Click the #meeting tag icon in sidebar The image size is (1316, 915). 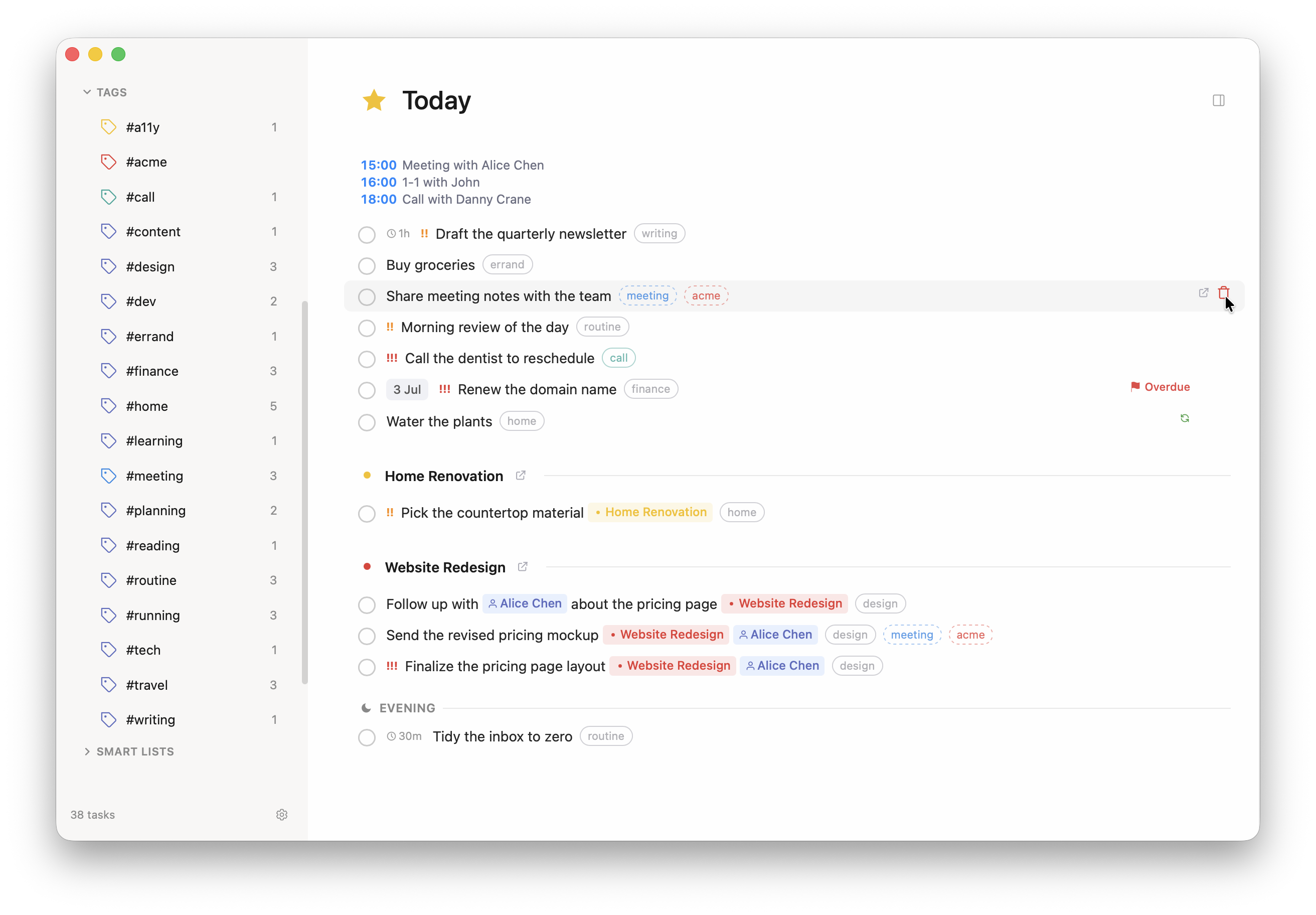pos(108,476)
